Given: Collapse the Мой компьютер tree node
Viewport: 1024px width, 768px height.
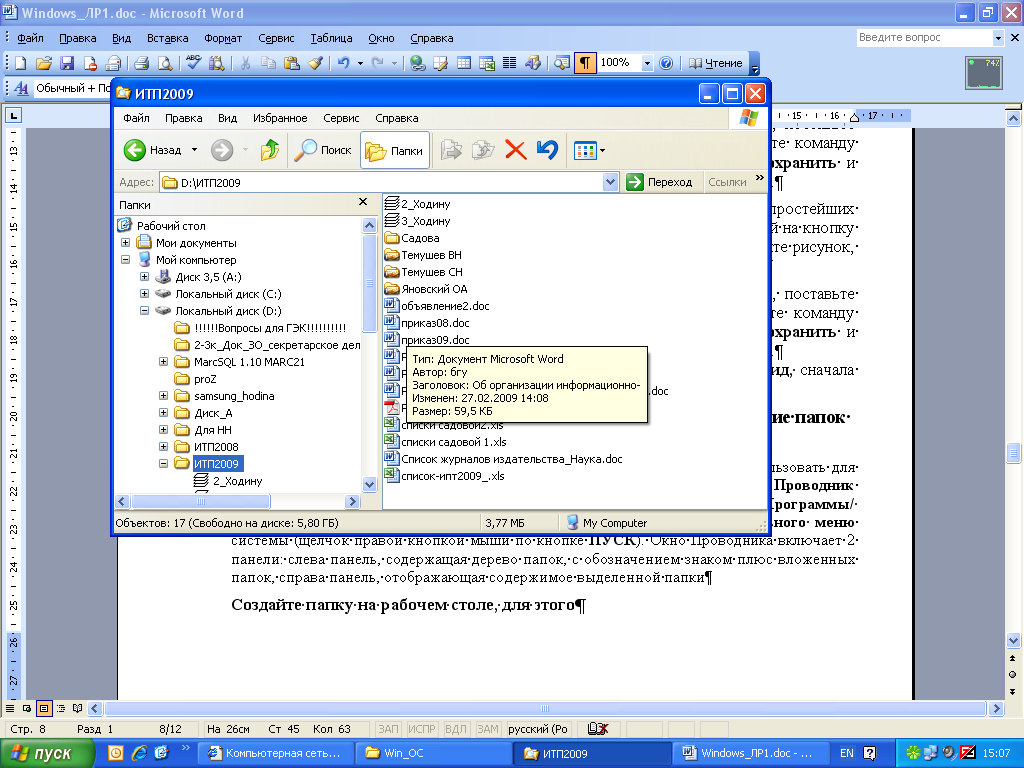Looking at the screenshot, I should [x=125, y=260].
